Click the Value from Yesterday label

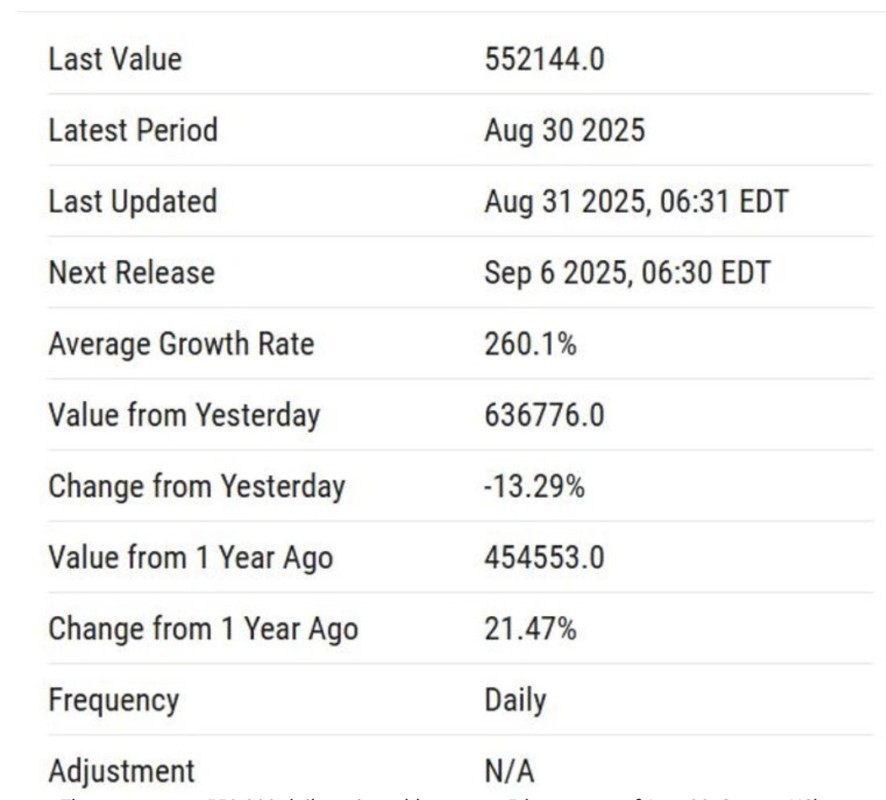coord(184,415)
